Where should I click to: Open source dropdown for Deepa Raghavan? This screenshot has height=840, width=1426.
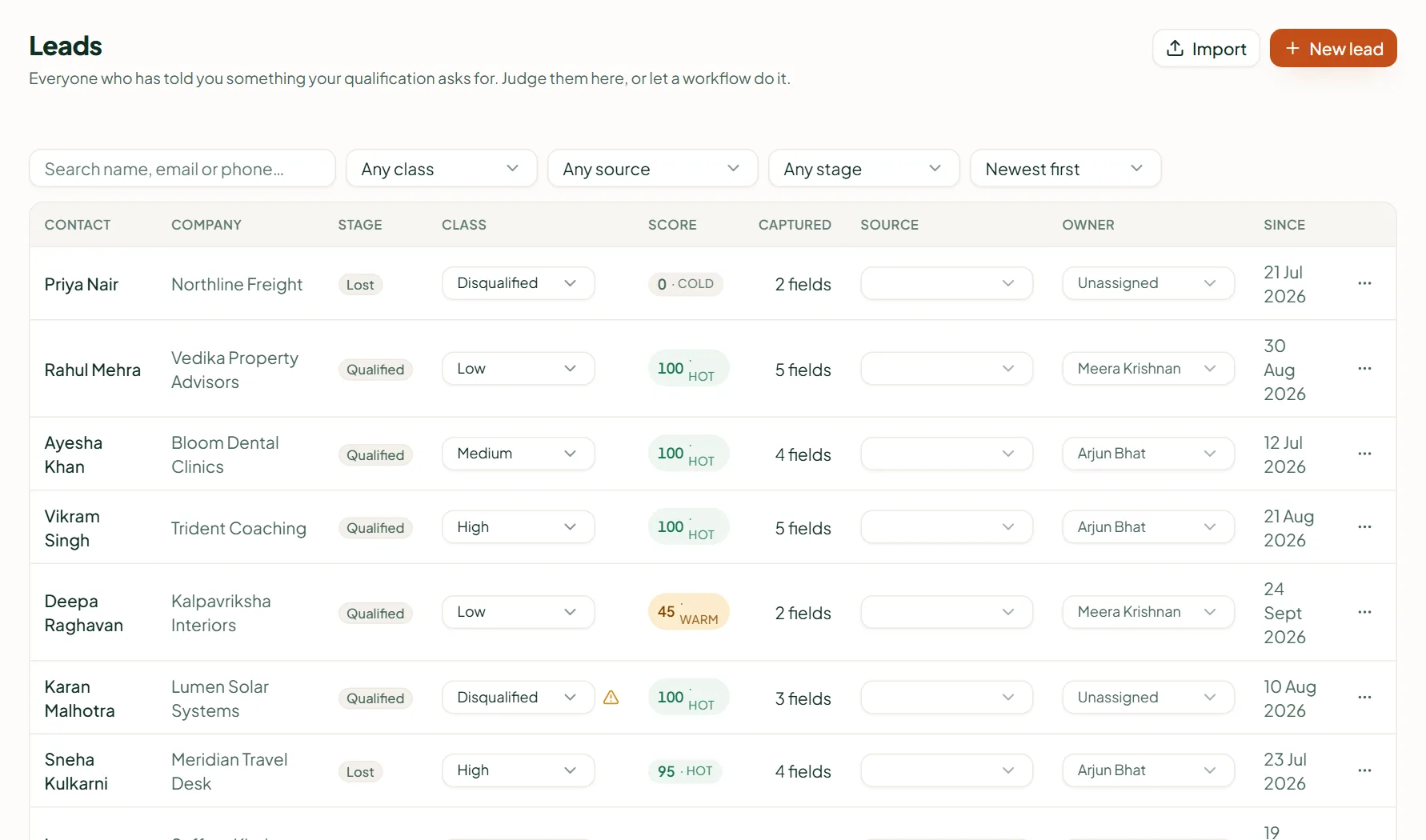(x=947, y=612)
